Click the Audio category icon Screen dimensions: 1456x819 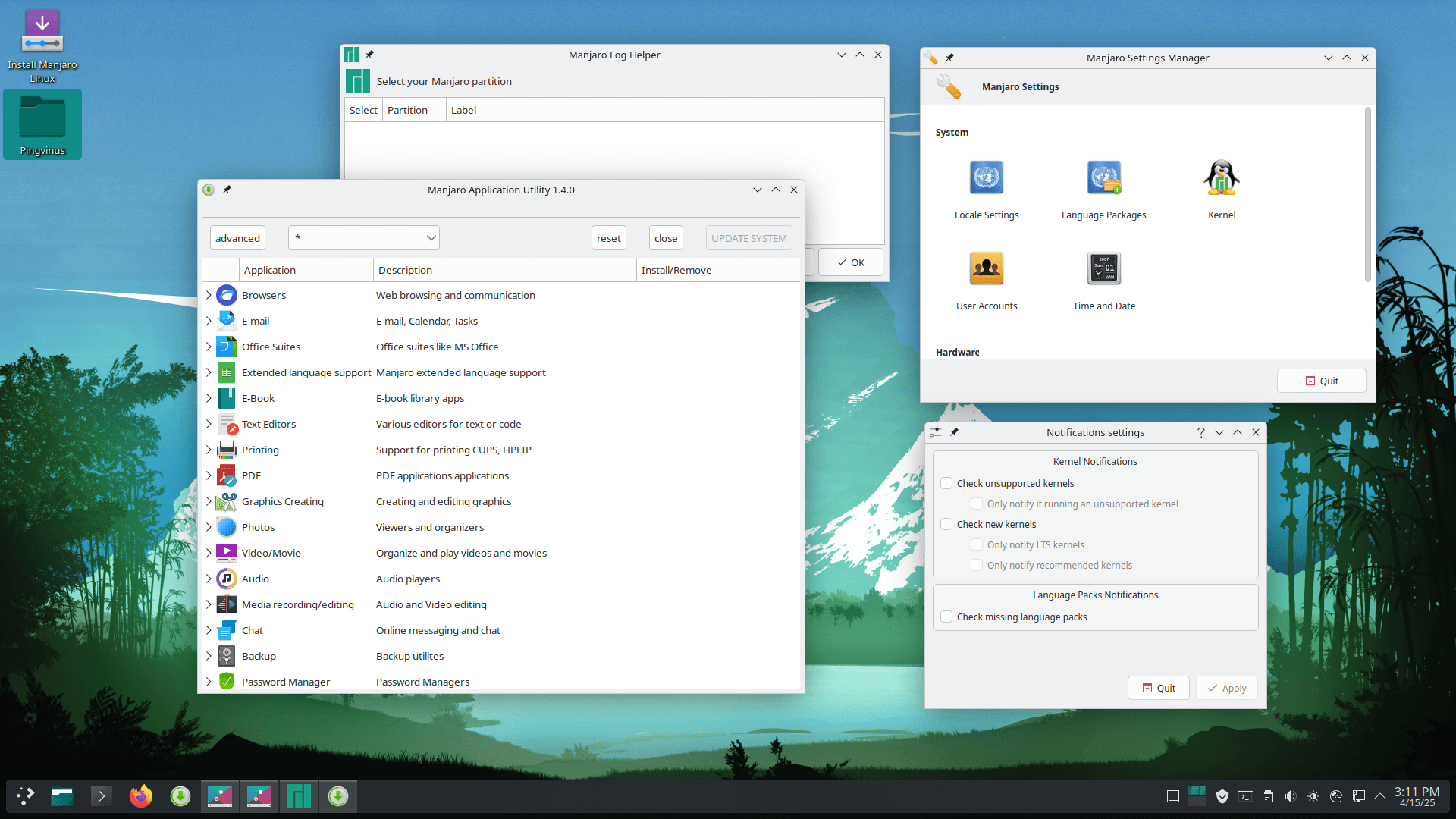point(226,579)
